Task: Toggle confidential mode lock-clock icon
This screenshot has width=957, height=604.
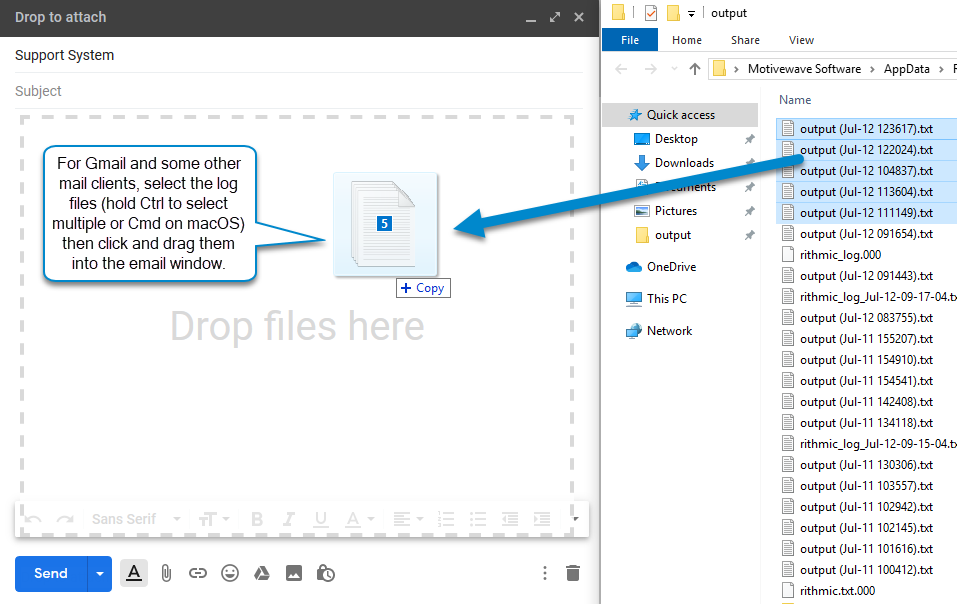Action: 325,573
